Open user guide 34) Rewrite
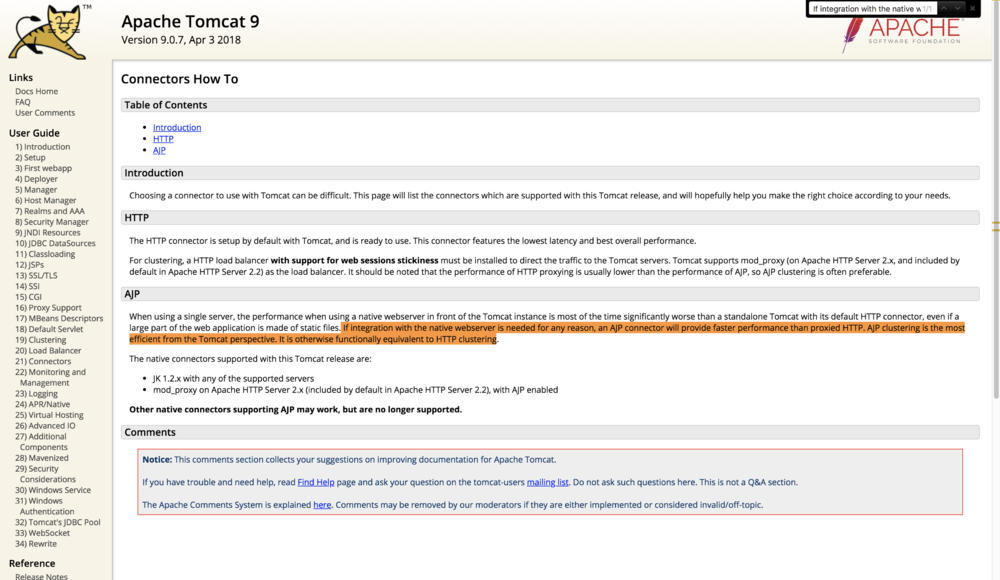 (36, 544)
